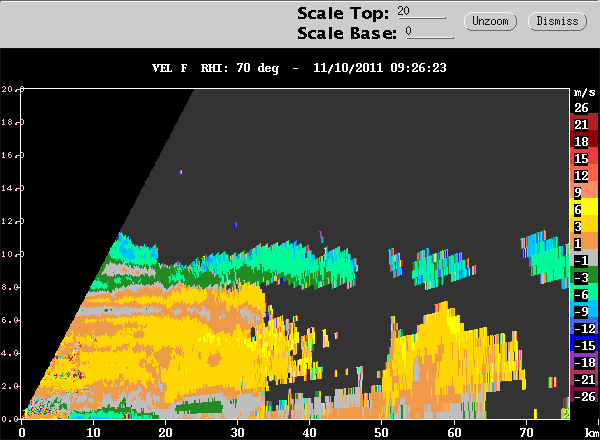The image size is (600, 440).
Task: Click the 21 m/s red legend swatch
Action: (x=581, y=124)
